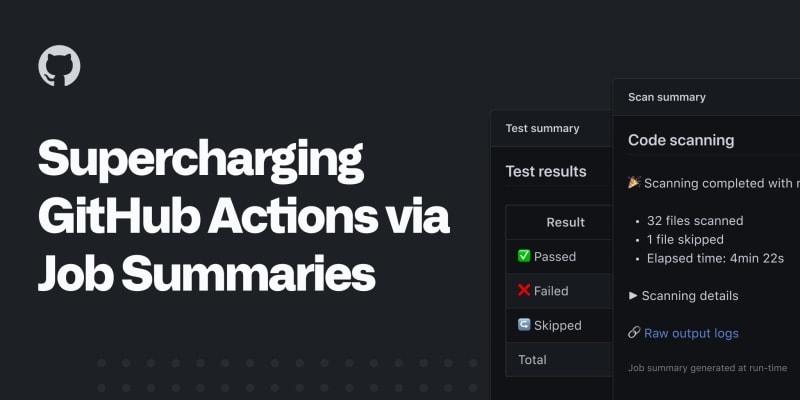
Task: Click the Scanning completed status text
Action: 720,183
